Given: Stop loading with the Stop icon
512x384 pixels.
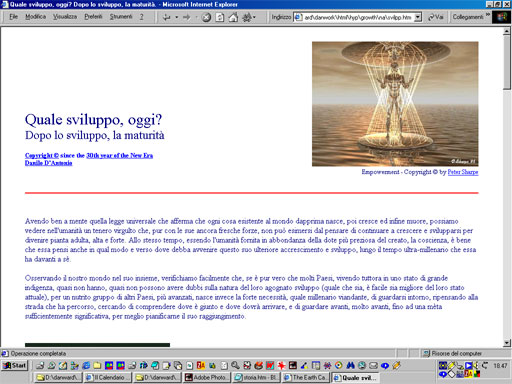Looking at the screenshot, I should click(x=206, y=17).
